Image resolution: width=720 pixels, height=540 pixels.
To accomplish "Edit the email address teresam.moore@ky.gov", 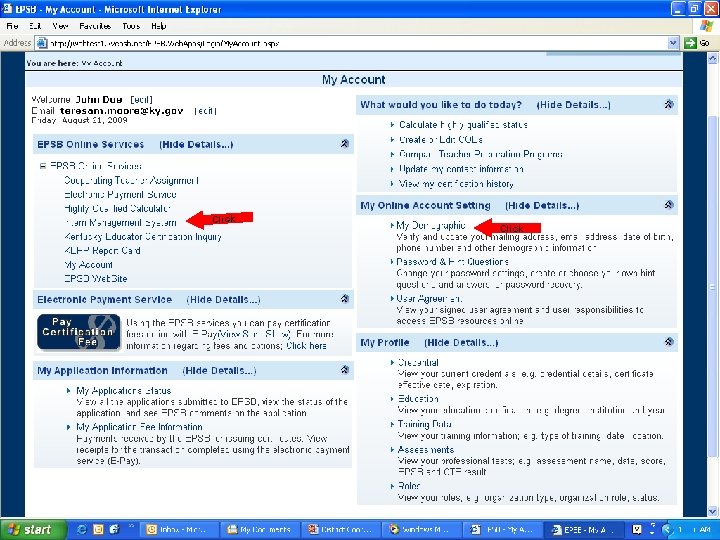I will click(x=205, y=111).
